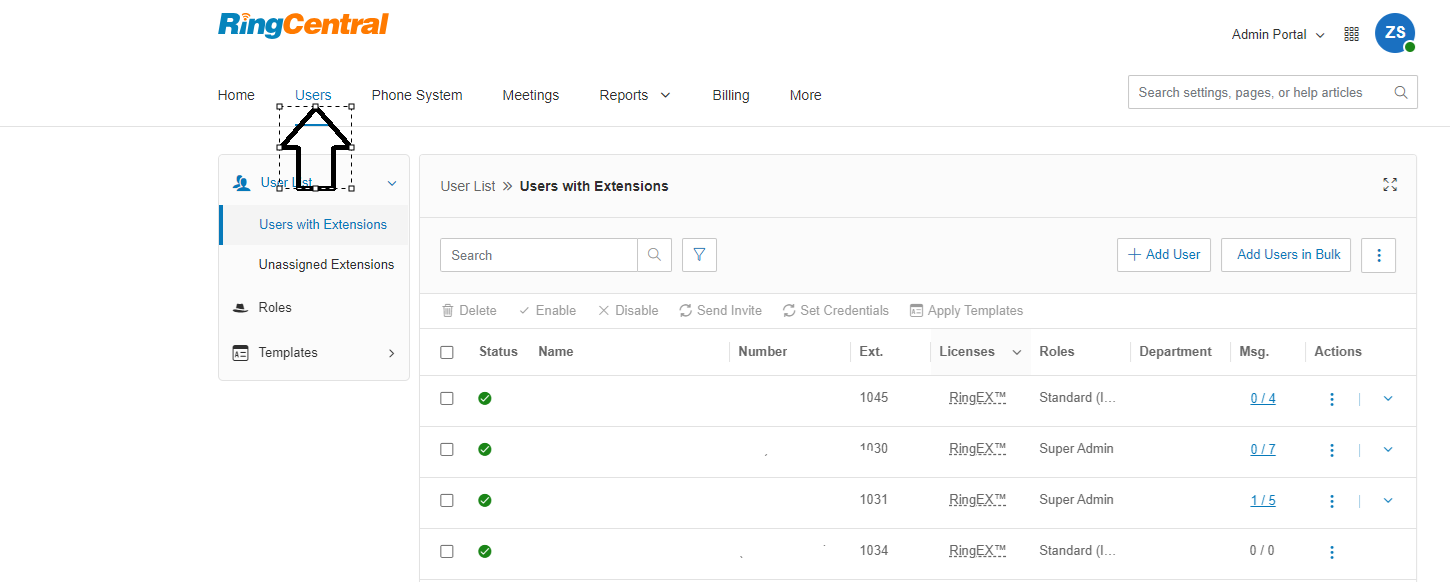Go to the Phone System tab
Screen dimensions: 1450x582
[417, 95]
